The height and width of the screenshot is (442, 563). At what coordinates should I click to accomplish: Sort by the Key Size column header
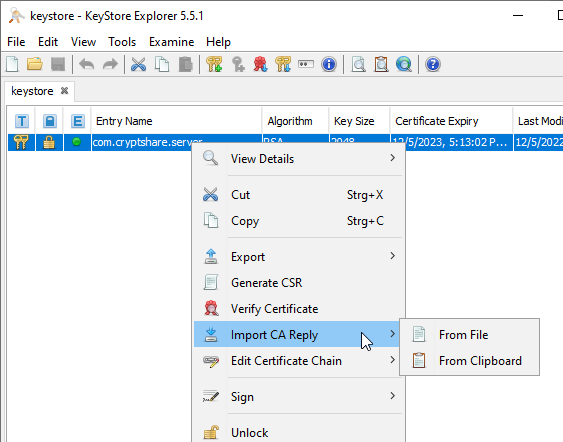coord(359,121)
